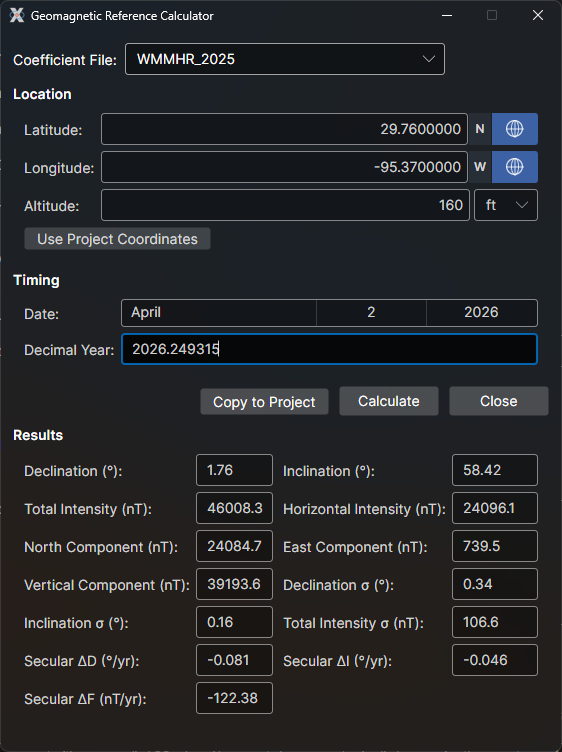Select the month field showing April
Viewport: 562px width, 752px height.
coord(219,313)
